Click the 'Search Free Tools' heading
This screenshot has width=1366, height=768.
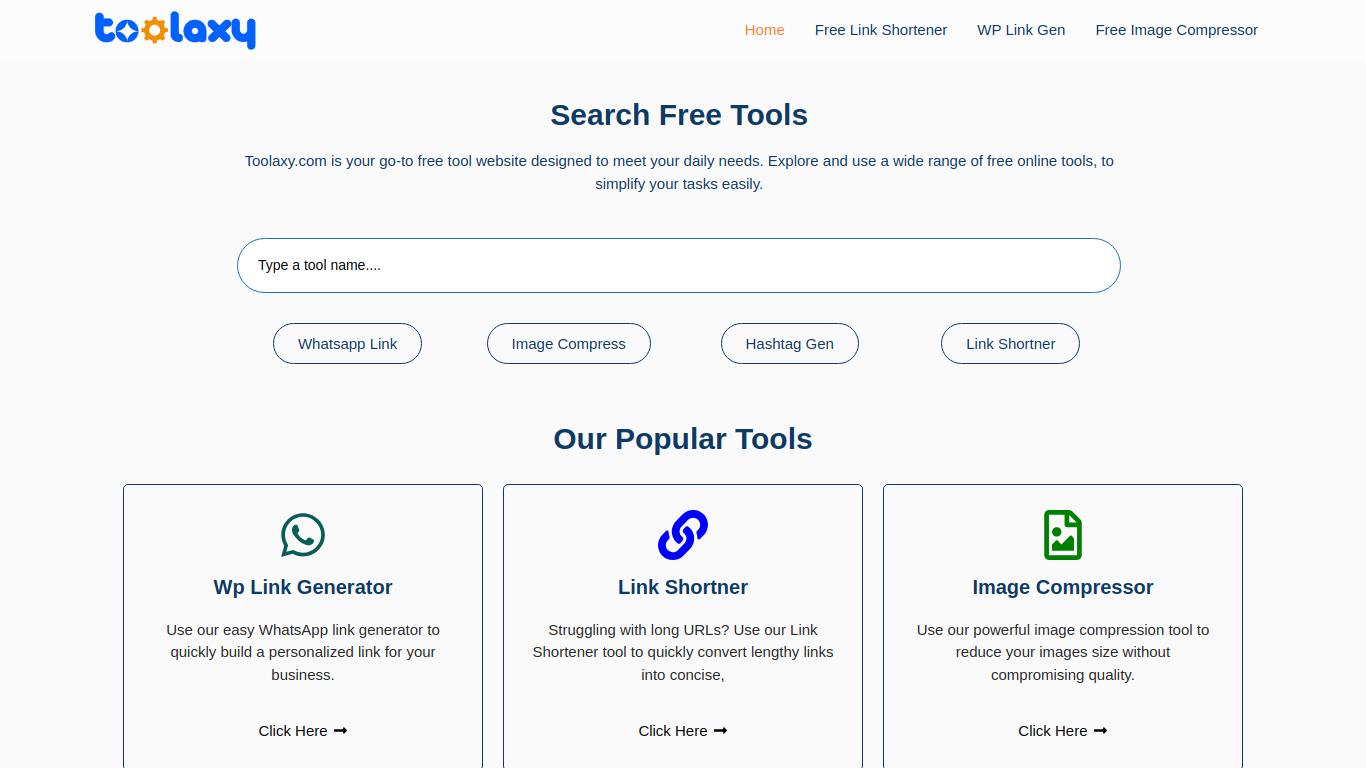pos(679,115)
